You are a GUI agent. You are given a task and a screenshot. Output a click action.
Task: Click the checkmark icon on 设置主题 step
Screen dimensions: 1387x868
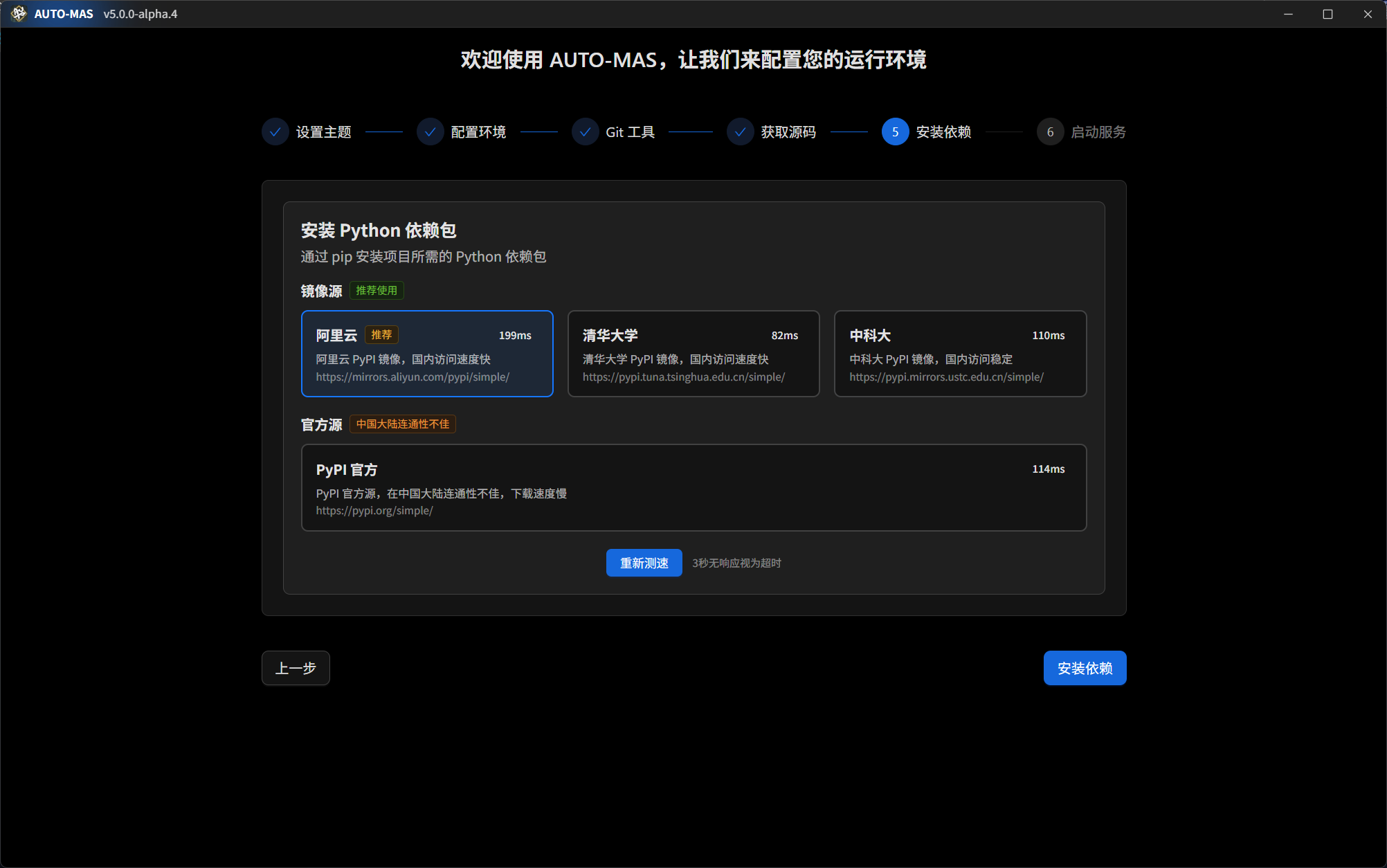275,132
